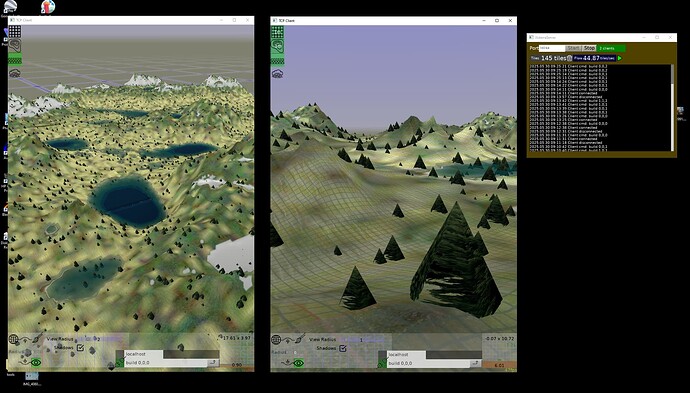Send the build 0,0,0 command in right client
Screen dimensions: 690x393
pyautogui.click(x=475, y=364)
